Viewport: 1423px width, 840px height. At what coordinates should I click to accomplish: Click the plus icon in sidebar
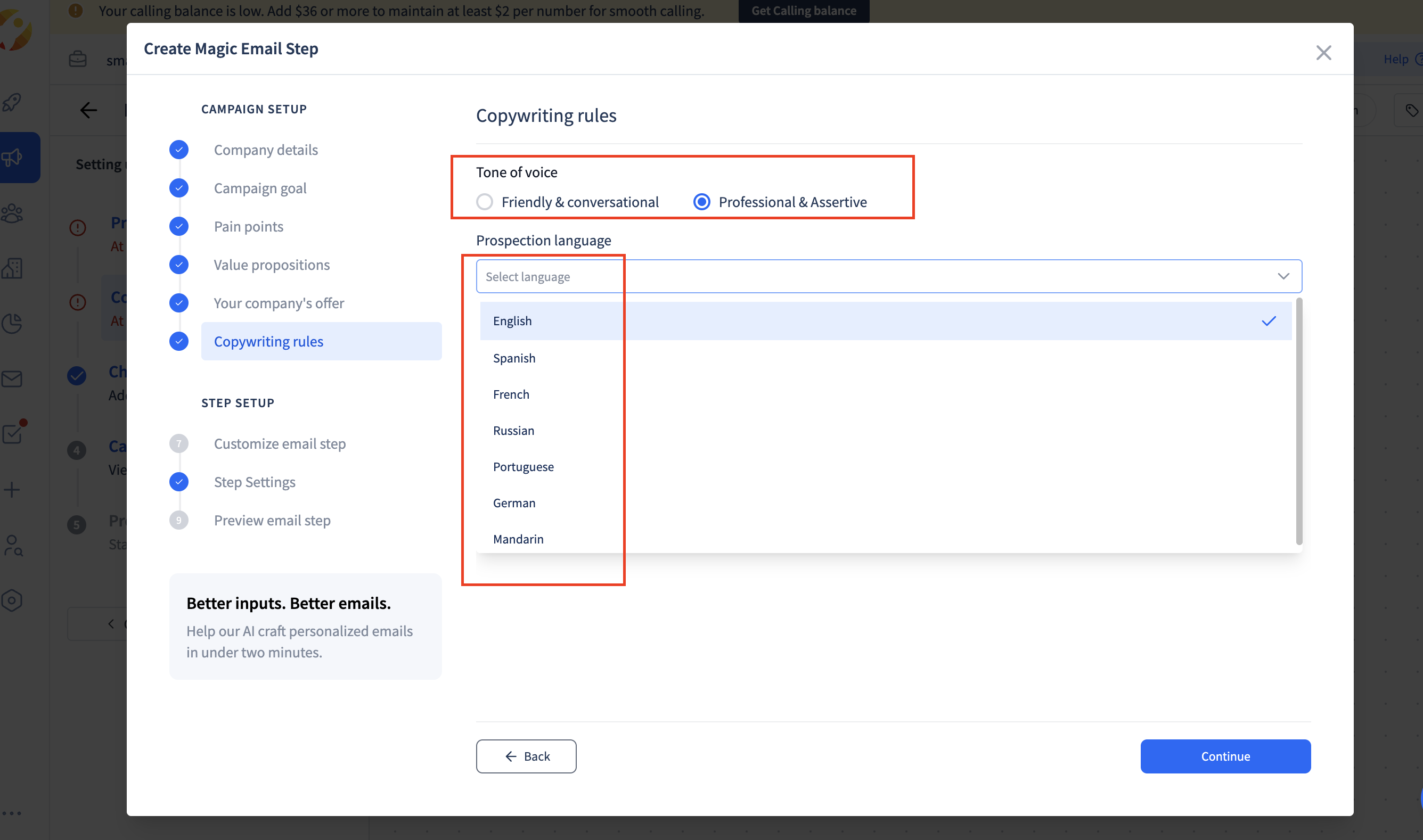click(x=12, y=490)
